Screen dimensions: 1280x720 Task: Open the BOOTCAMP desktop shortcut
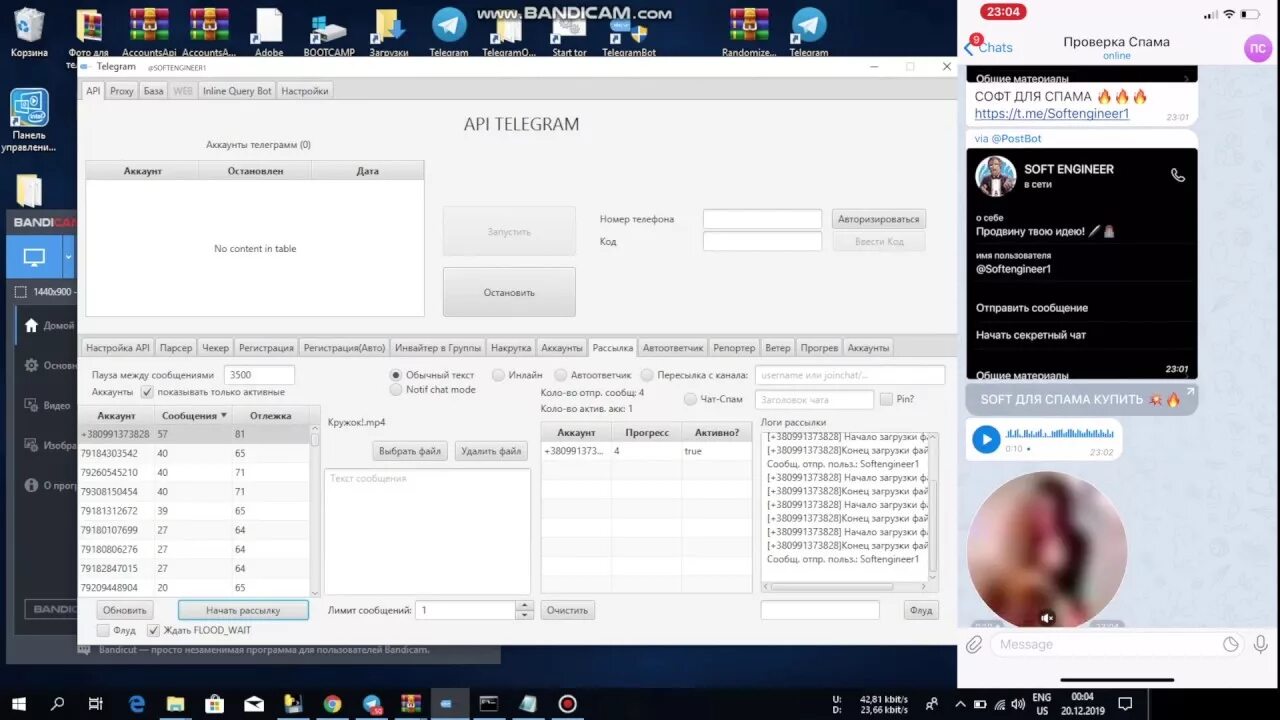(329, 30)
